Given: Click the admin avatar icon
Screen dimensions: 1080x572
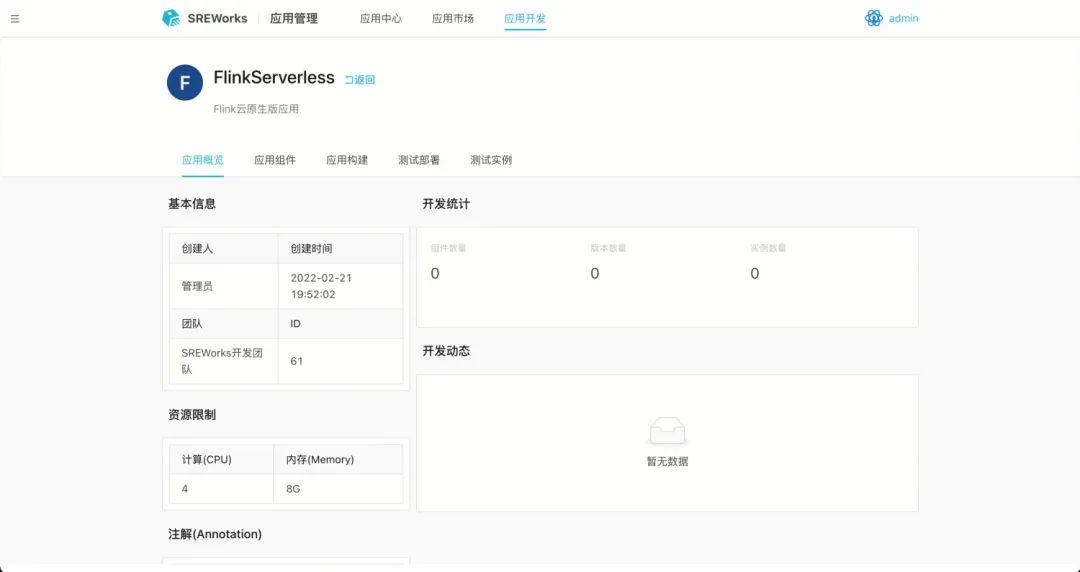Looking at the screenshot, I should (873, 19).
